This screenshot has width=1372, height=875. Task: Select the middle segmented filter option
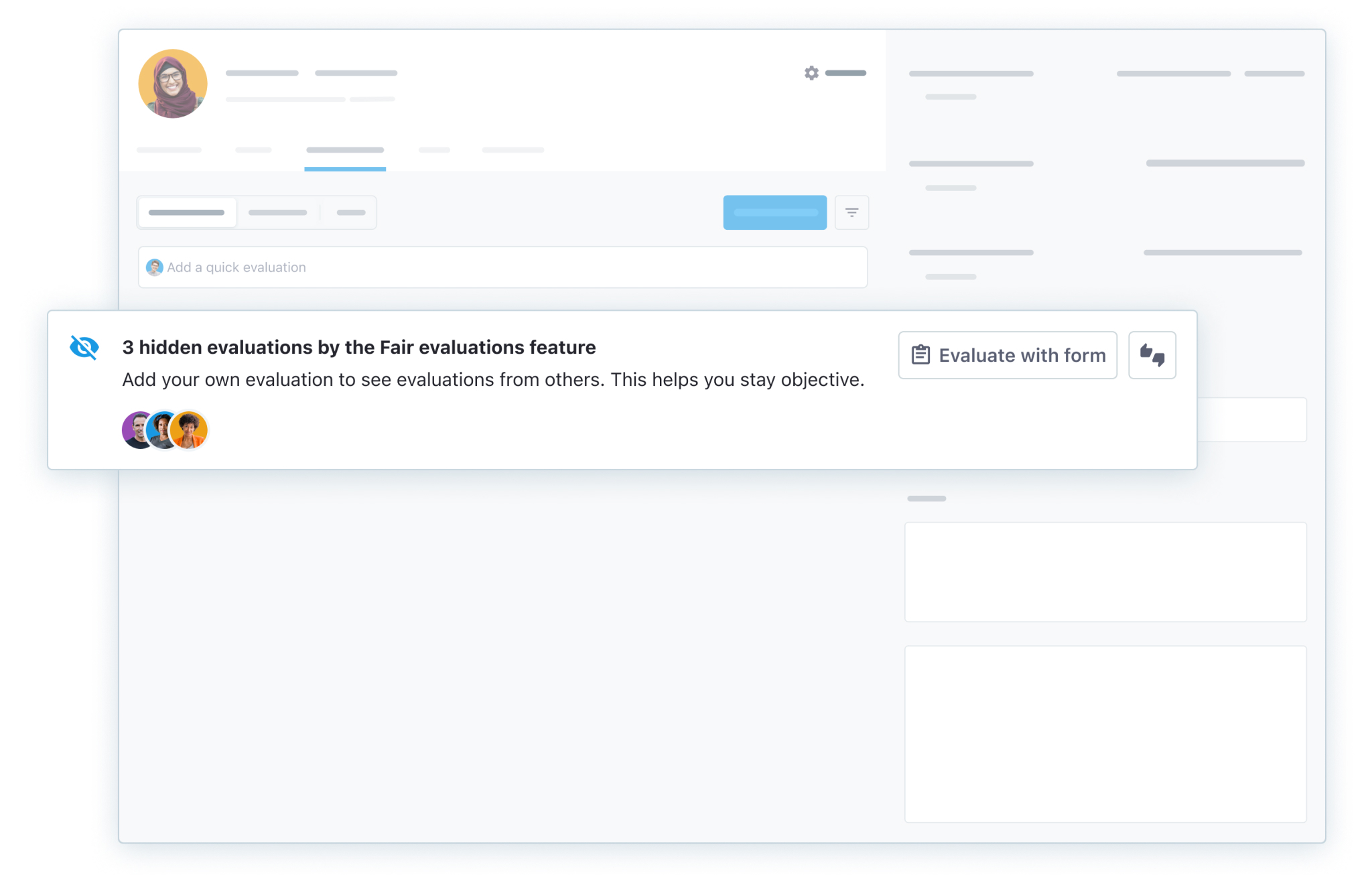click(278, 212)
